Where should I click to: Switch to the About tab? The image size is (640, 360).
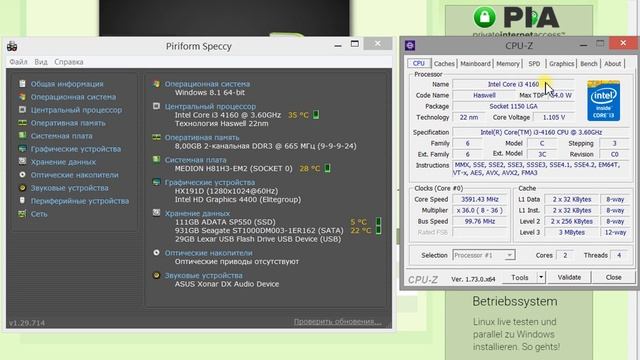tap(613, 64)
